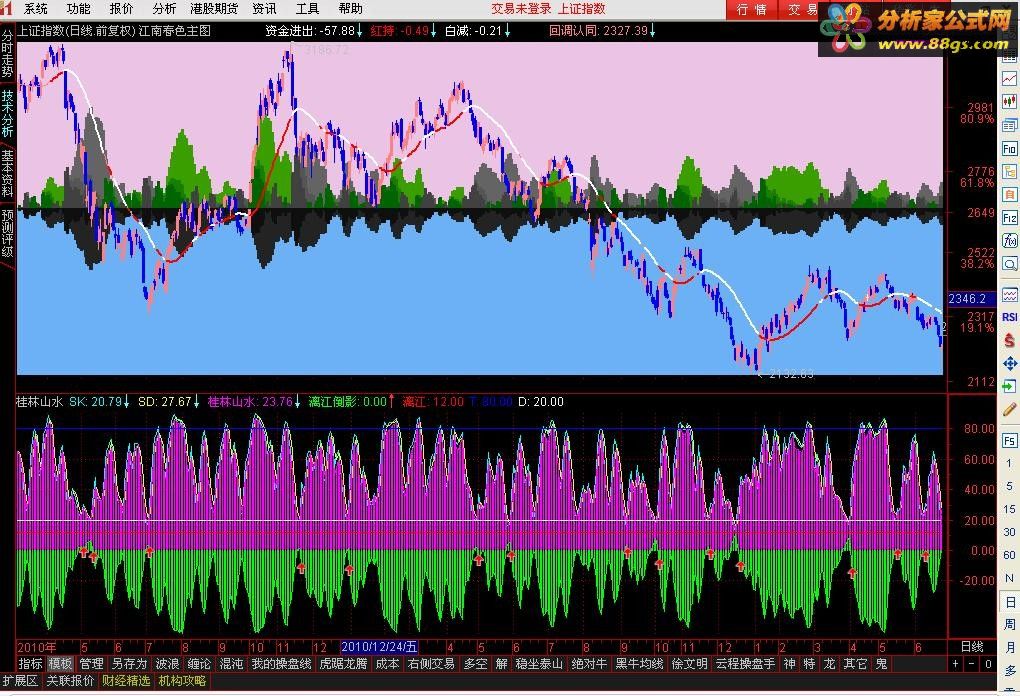Open the 多 multi-period option
Screen dimensions: 1020x696
coord(1010,670)
